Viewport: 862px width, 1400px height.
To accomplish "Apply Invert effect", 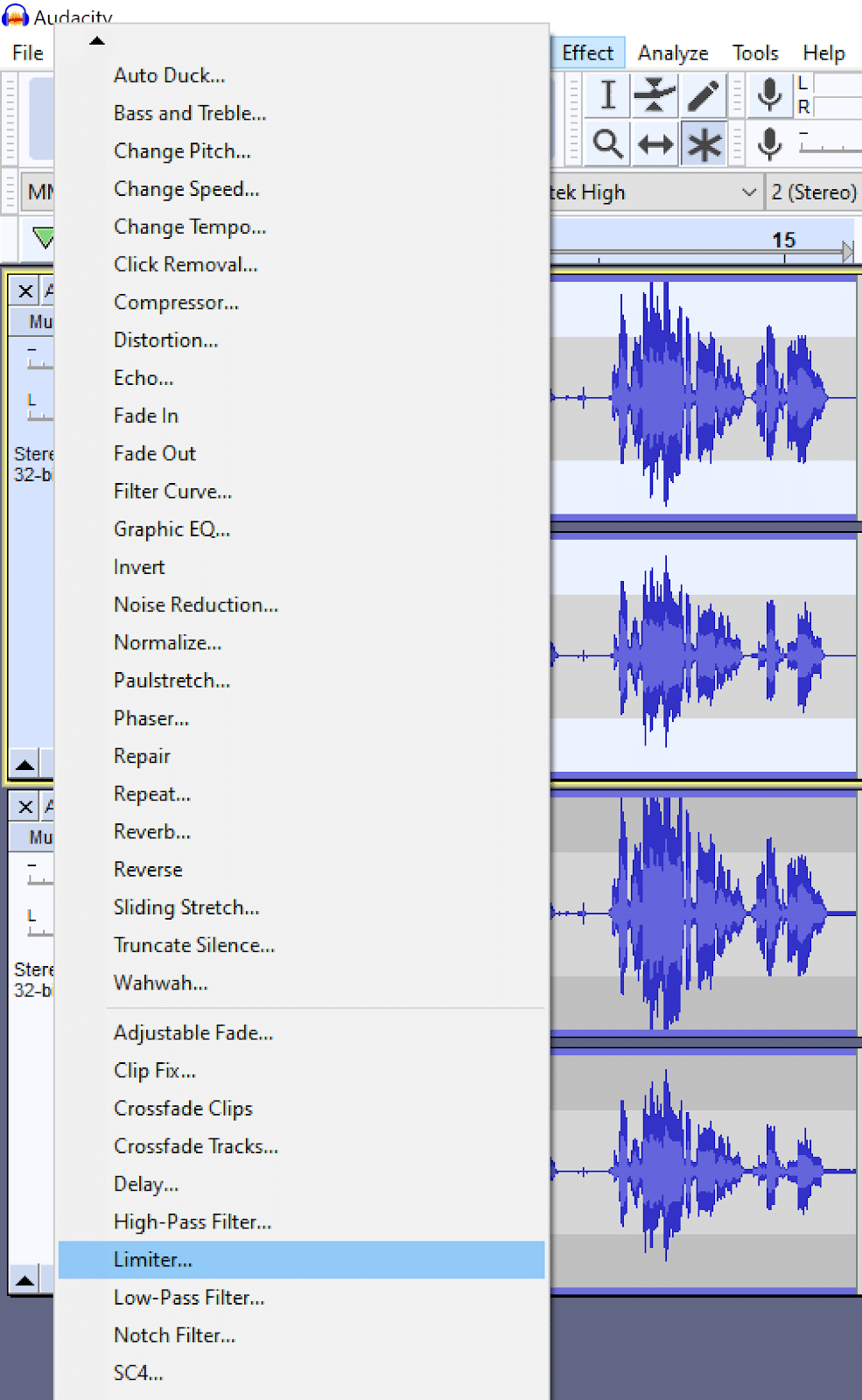I will [x=302, y=567].
